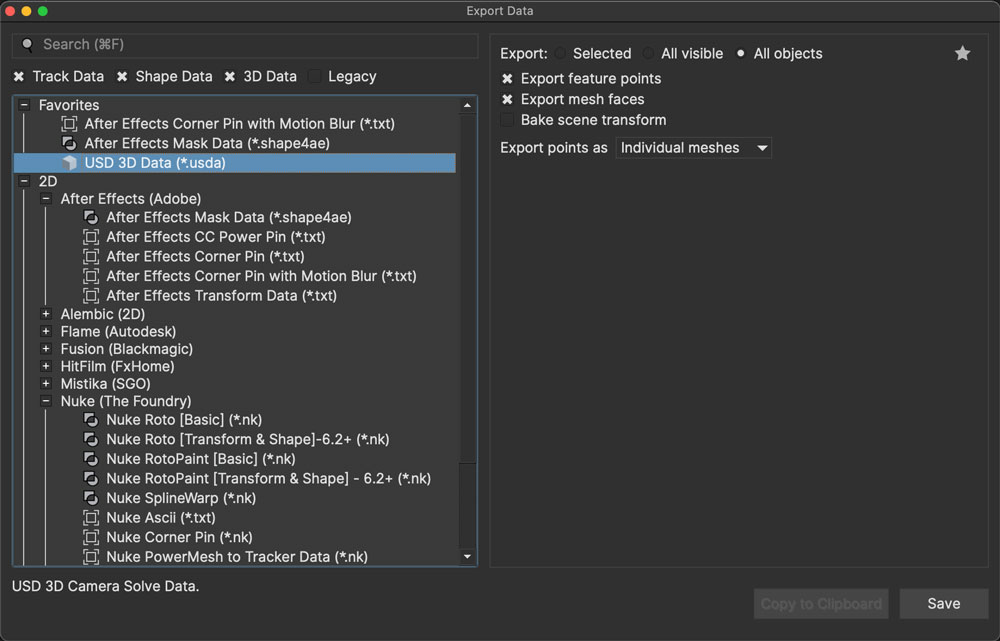Viewport: 1000px width, 641px height.
Task: Click the Copy to Clipboard button
Action: coord(821,603)
